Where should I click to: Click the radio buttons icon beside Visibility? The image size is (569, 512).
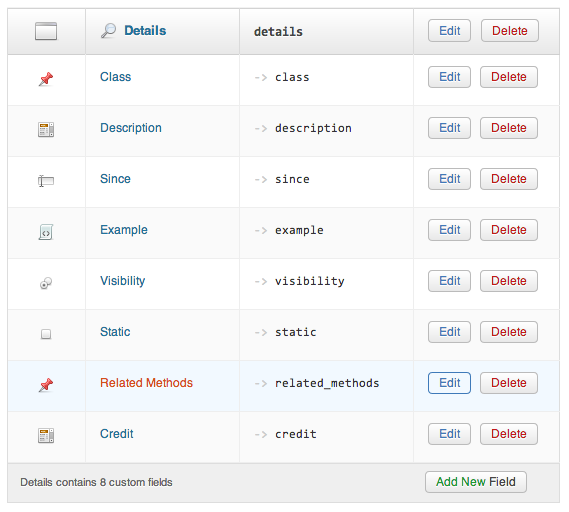[x=46, y=283]
